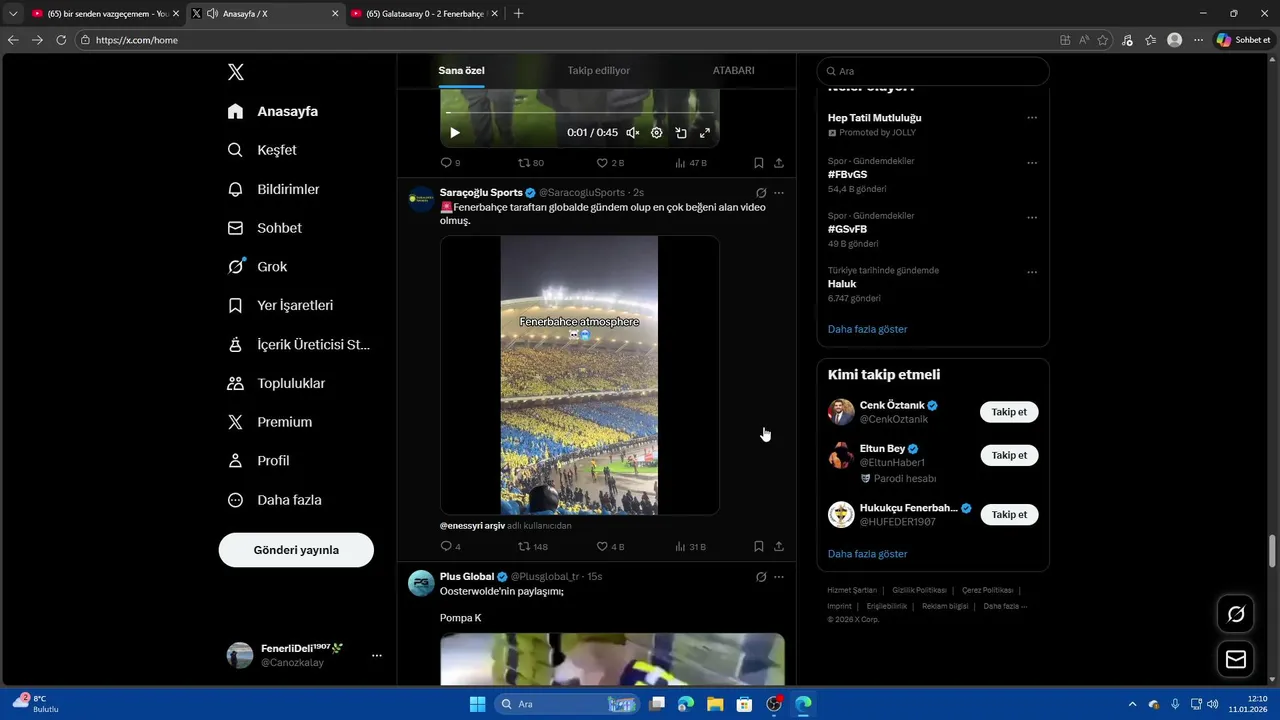Open floating messages envelope button

[x=1236, y=659]
